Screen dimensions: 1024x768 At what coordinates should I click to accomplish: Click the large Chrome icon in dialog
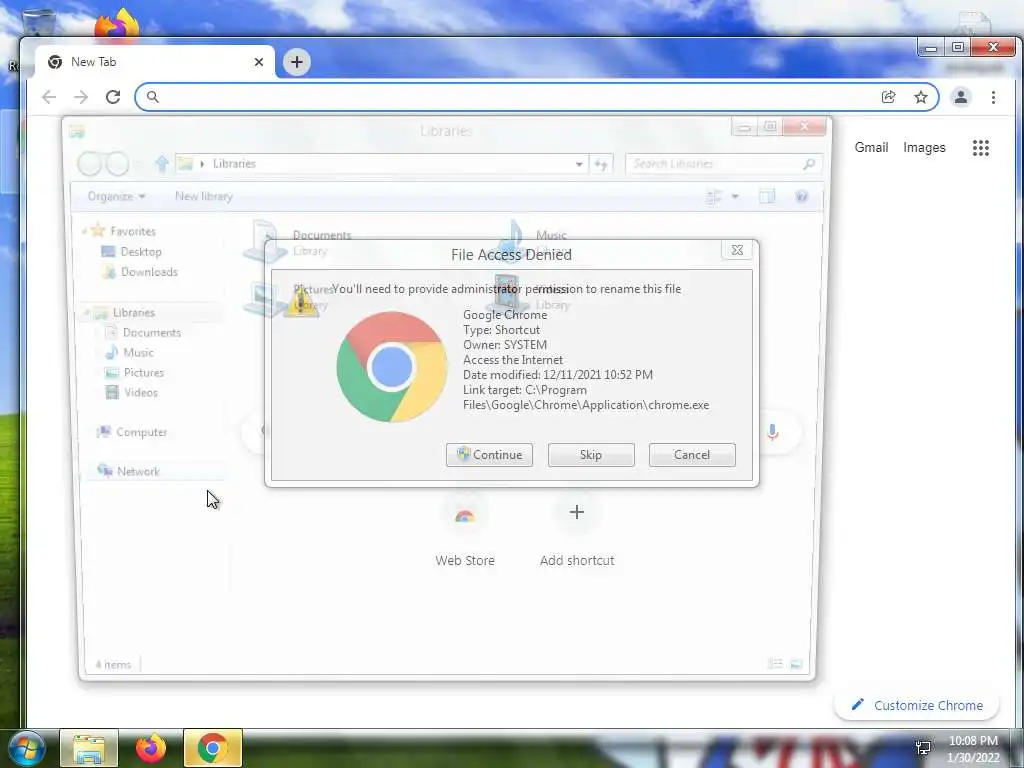click(392, 366)
